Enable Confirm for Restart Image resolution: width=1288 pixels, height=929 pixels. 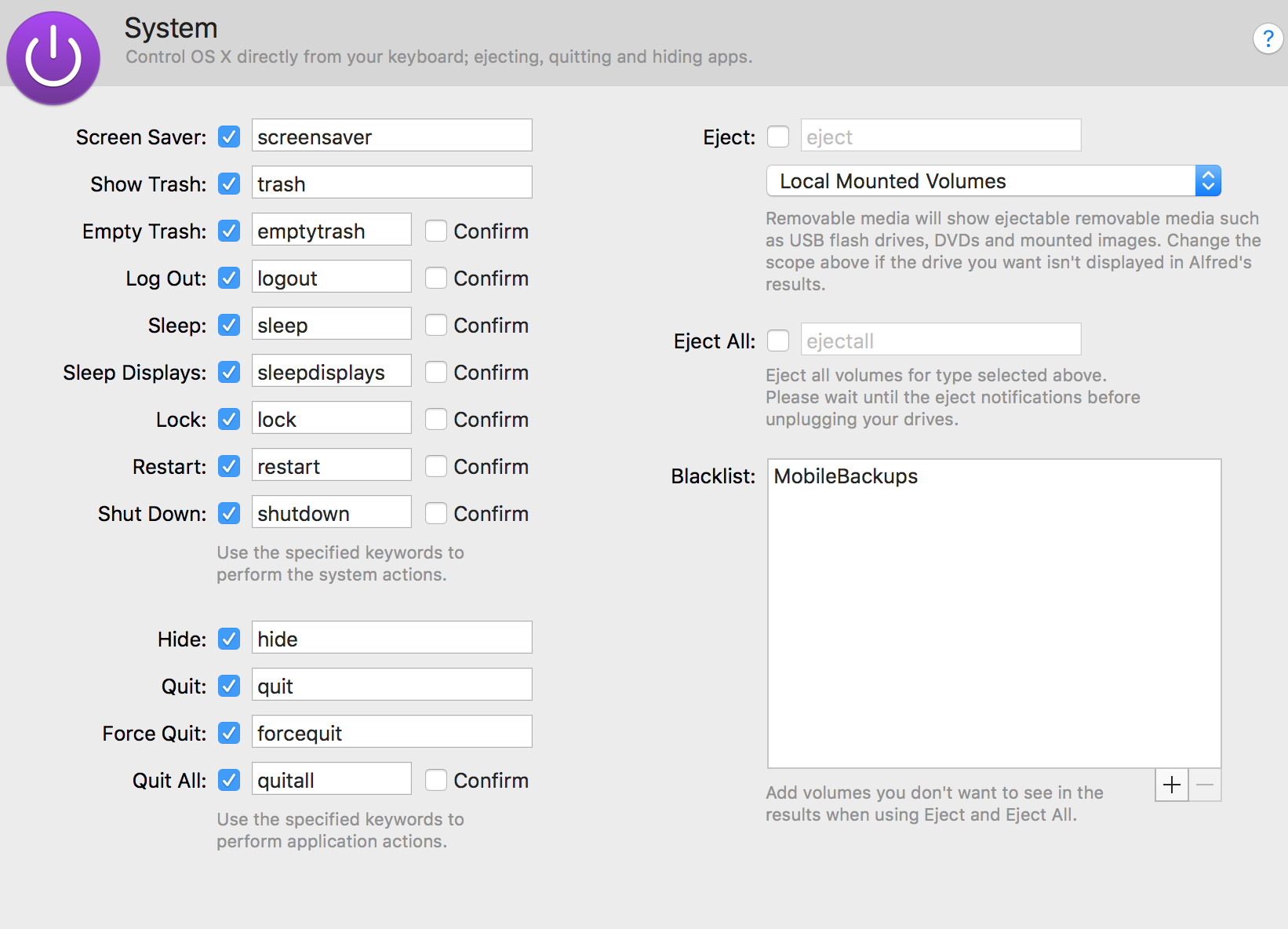tap(436, 466)
